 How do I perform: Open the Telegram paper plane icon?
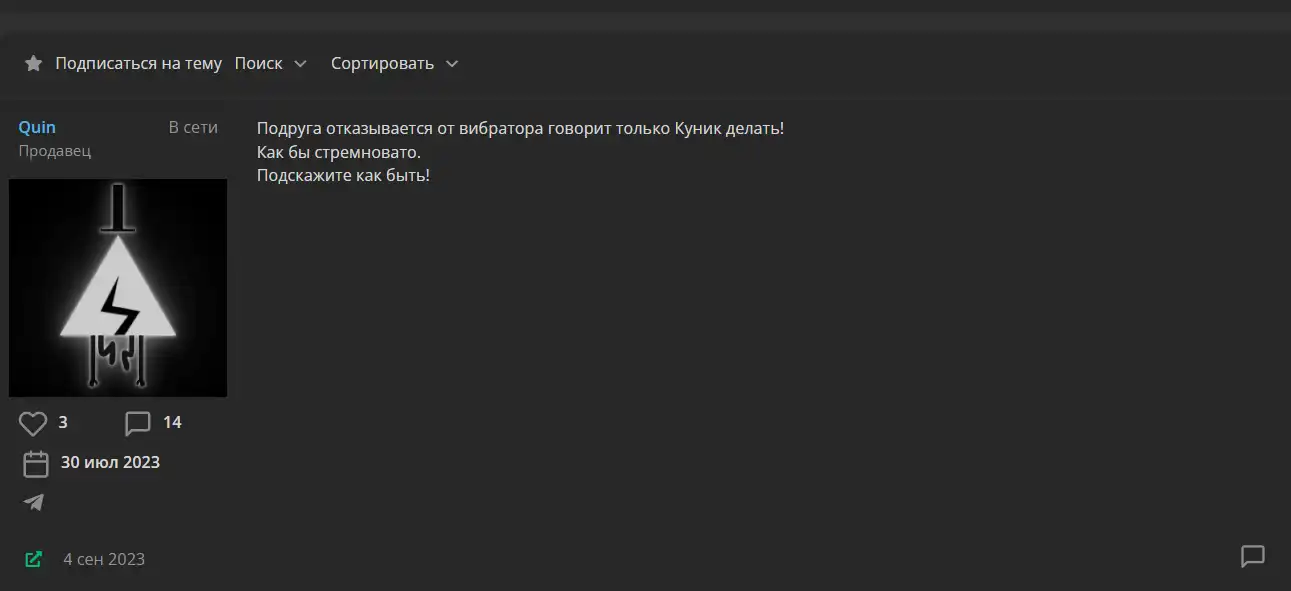tap(34, 502)
